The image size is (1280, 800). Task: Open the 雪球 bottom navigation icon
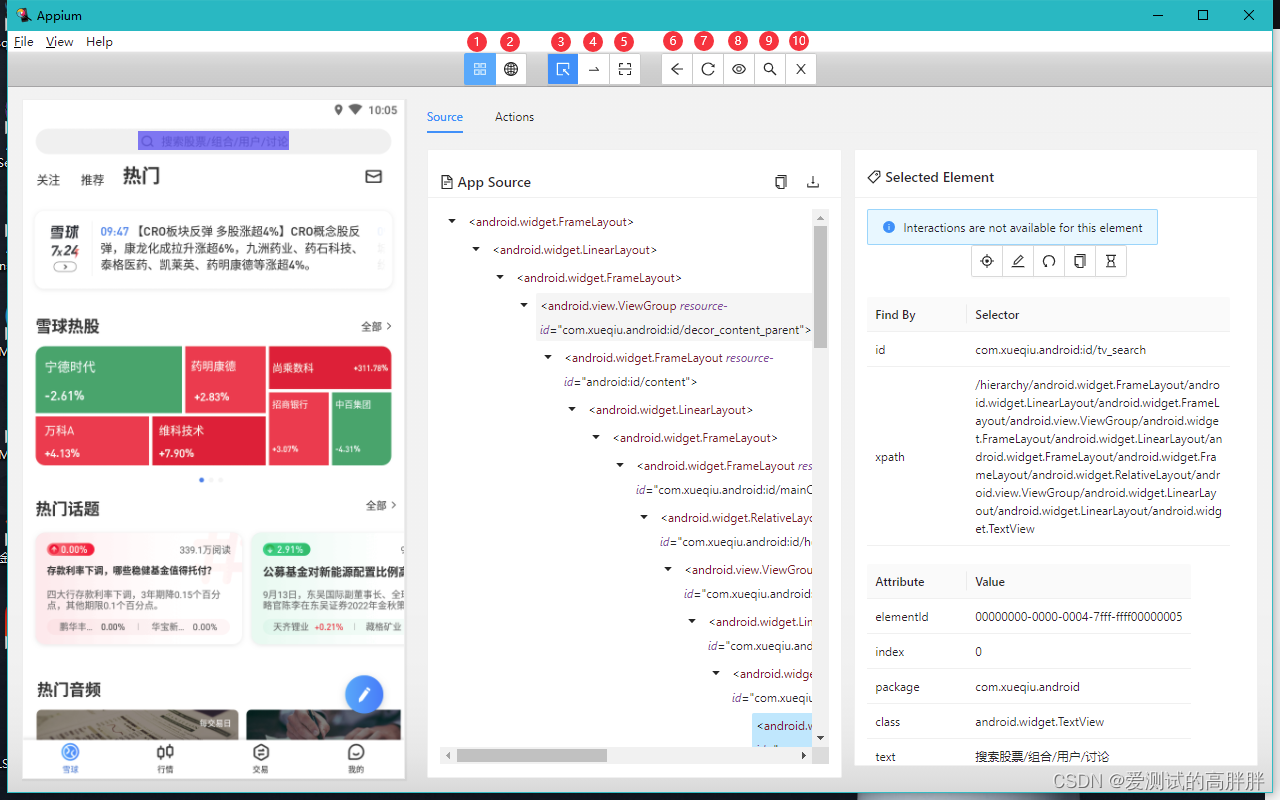click(70, 758)
